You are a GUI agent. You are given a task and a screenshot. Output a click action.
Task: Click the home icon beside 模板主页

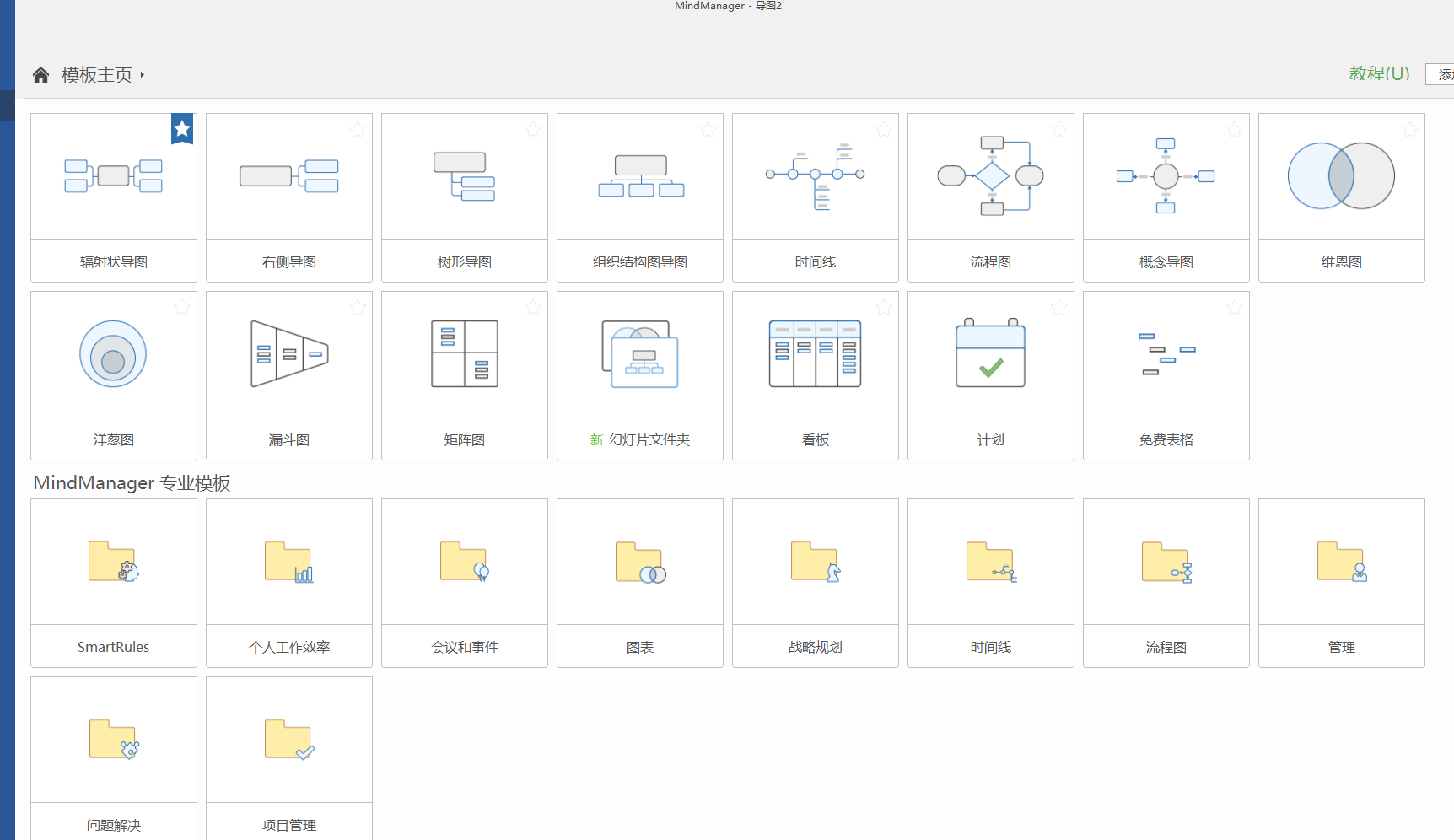coord(40,75)
